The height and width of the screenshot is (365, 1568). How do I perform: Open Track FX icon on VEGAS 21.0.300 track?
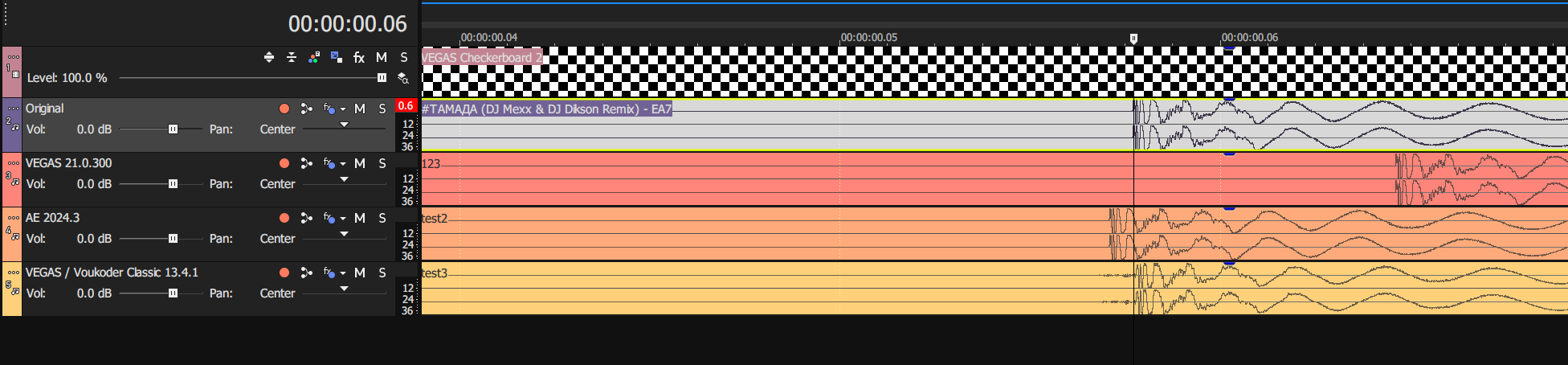tap(329, 163)
